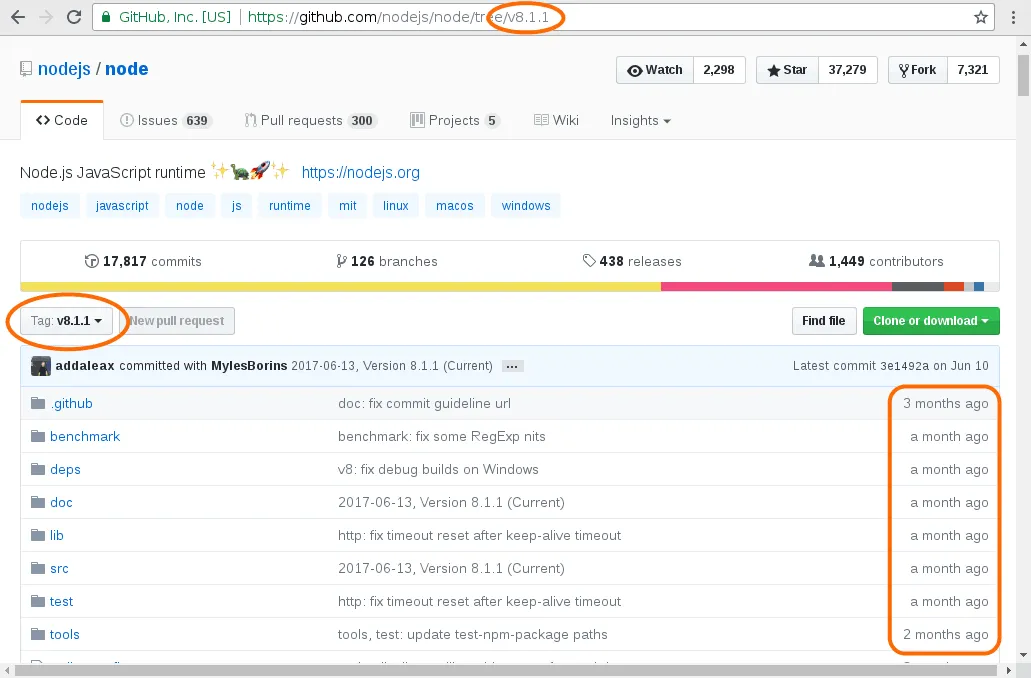Screen dimensions: 1031x678
Task: Click the Watch eye icon
Action: pos(636,70)
